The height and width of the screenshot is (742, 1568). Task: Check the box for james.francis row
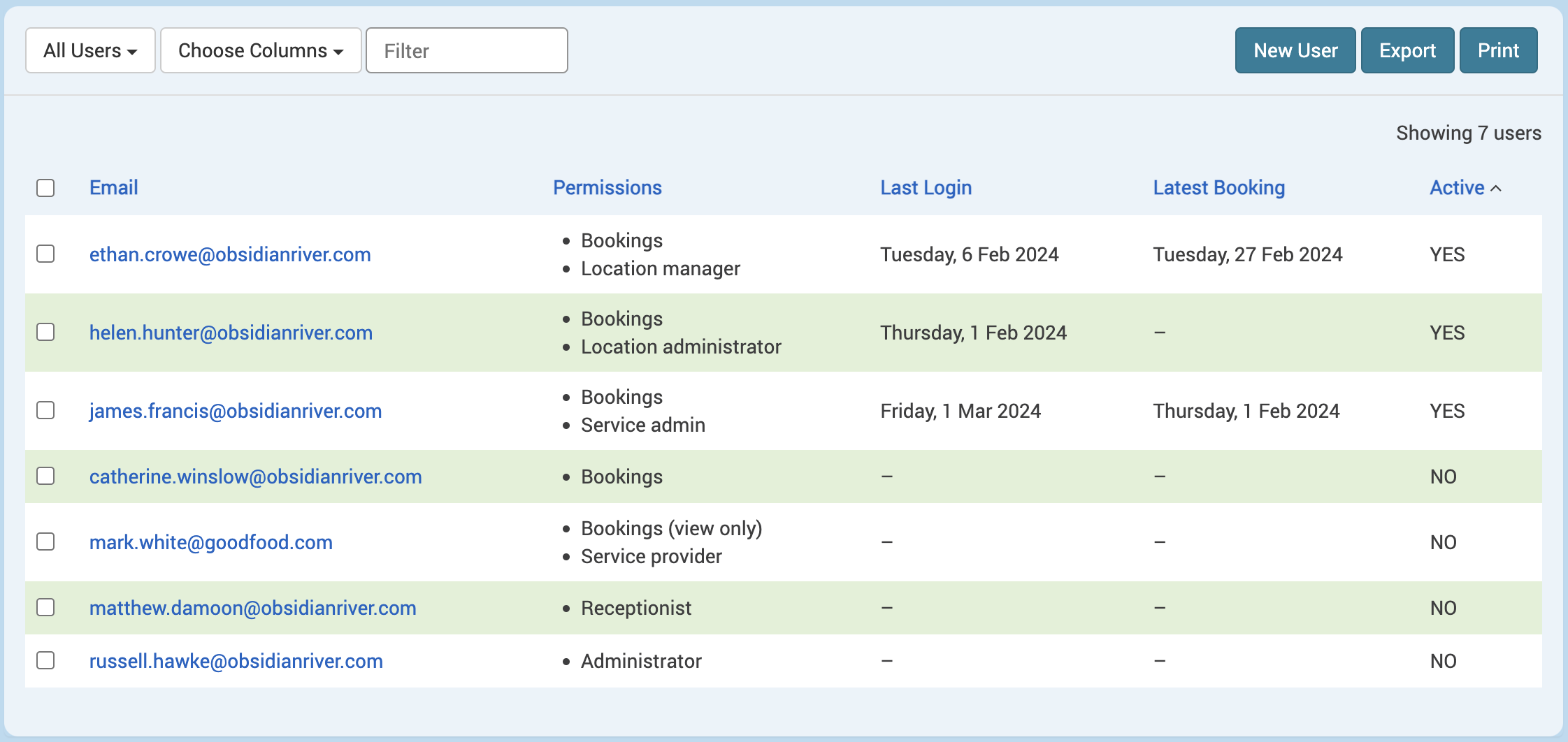(x=45, y=410)
